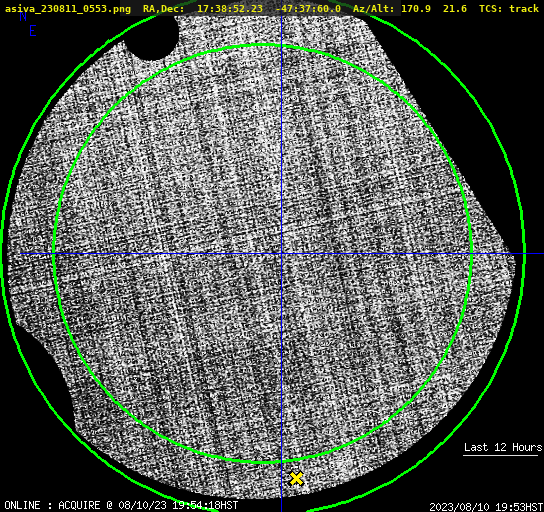
Task: Click the blue N north compass label
Action: coord(23,16)
